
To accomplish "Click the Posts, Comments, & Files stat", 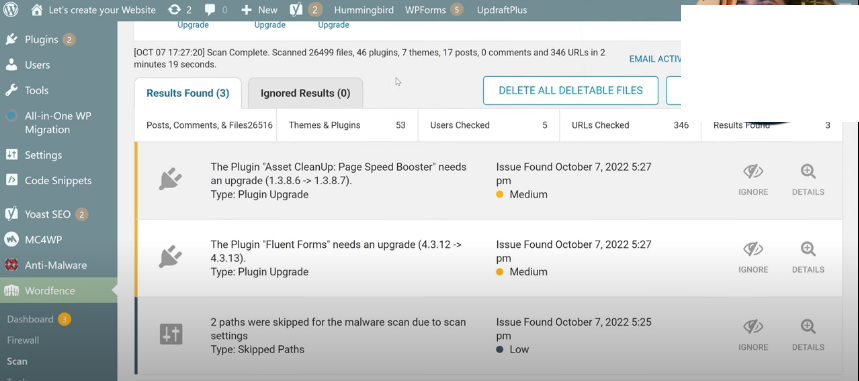I will (x=206, y=125).
